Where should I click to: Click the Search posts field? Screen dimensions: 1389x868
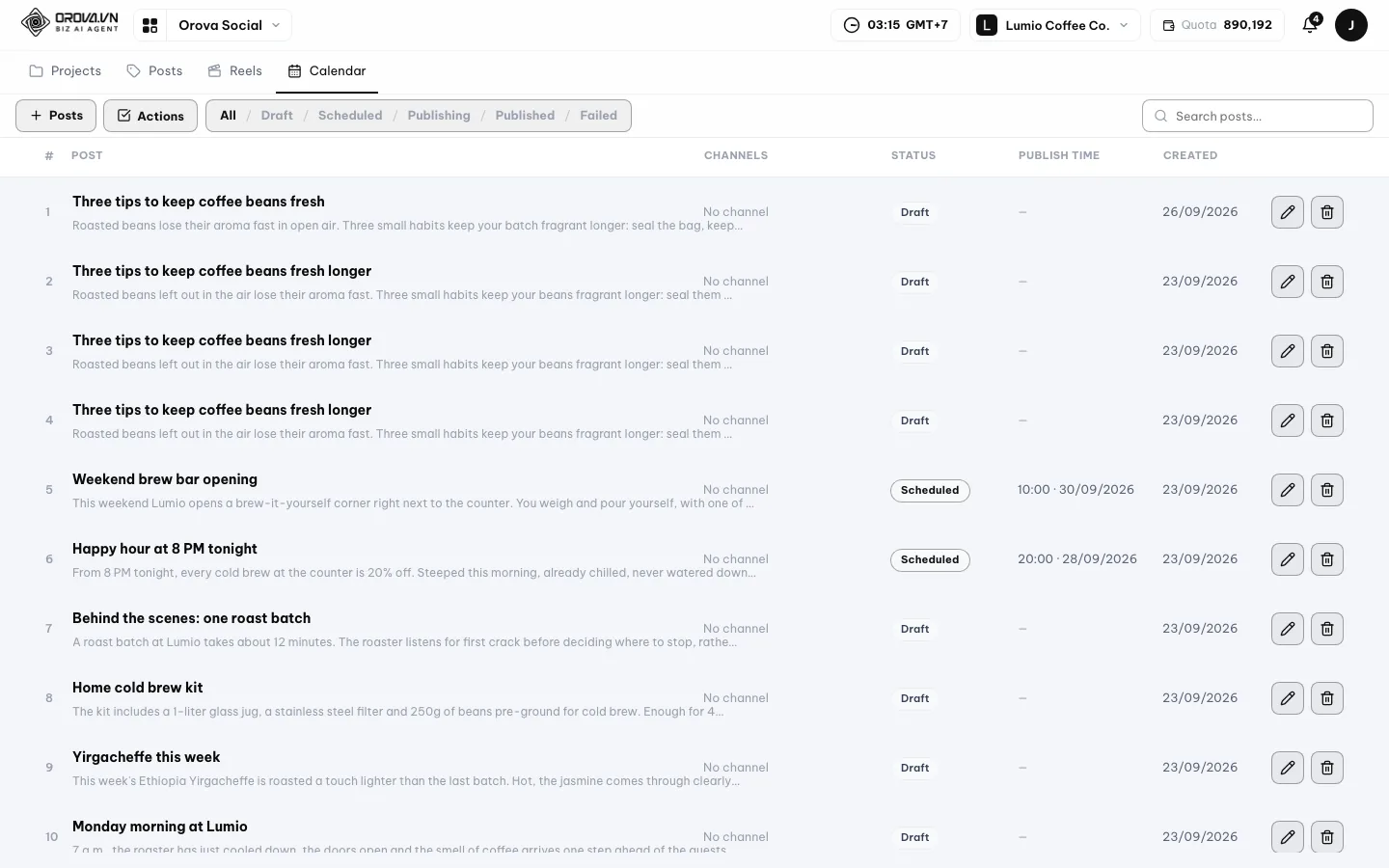click(1258, 116)
